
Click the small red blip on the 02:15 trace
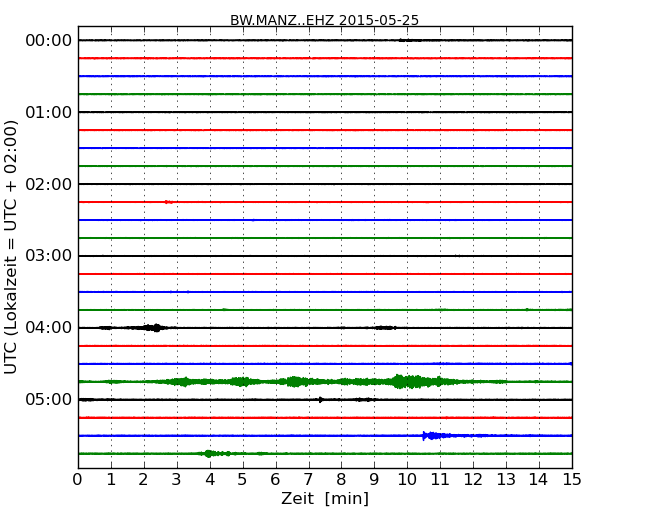[x=168, y=202]
